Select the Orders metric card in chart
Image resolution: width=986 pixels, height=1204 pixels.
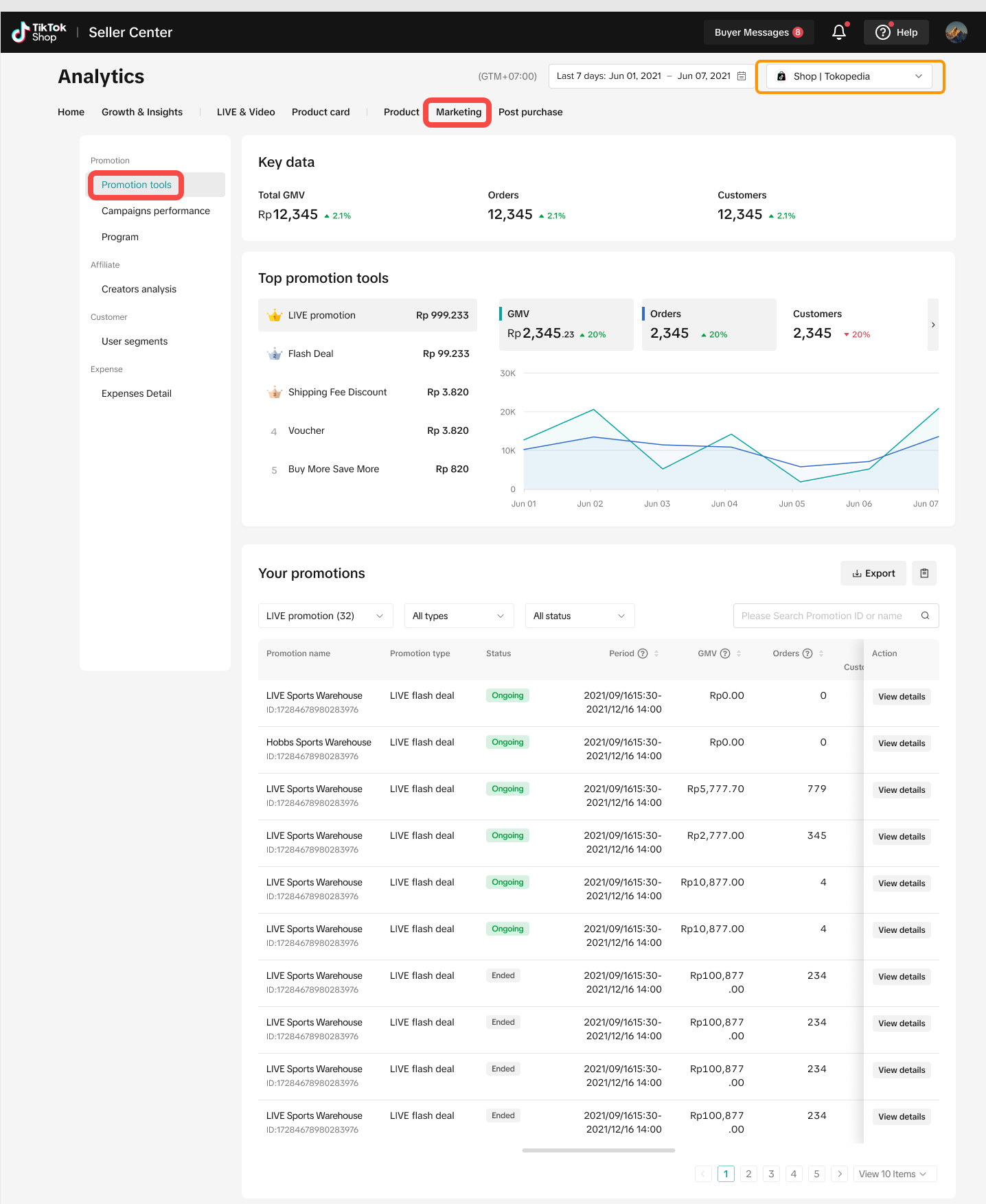coord(709,325)
